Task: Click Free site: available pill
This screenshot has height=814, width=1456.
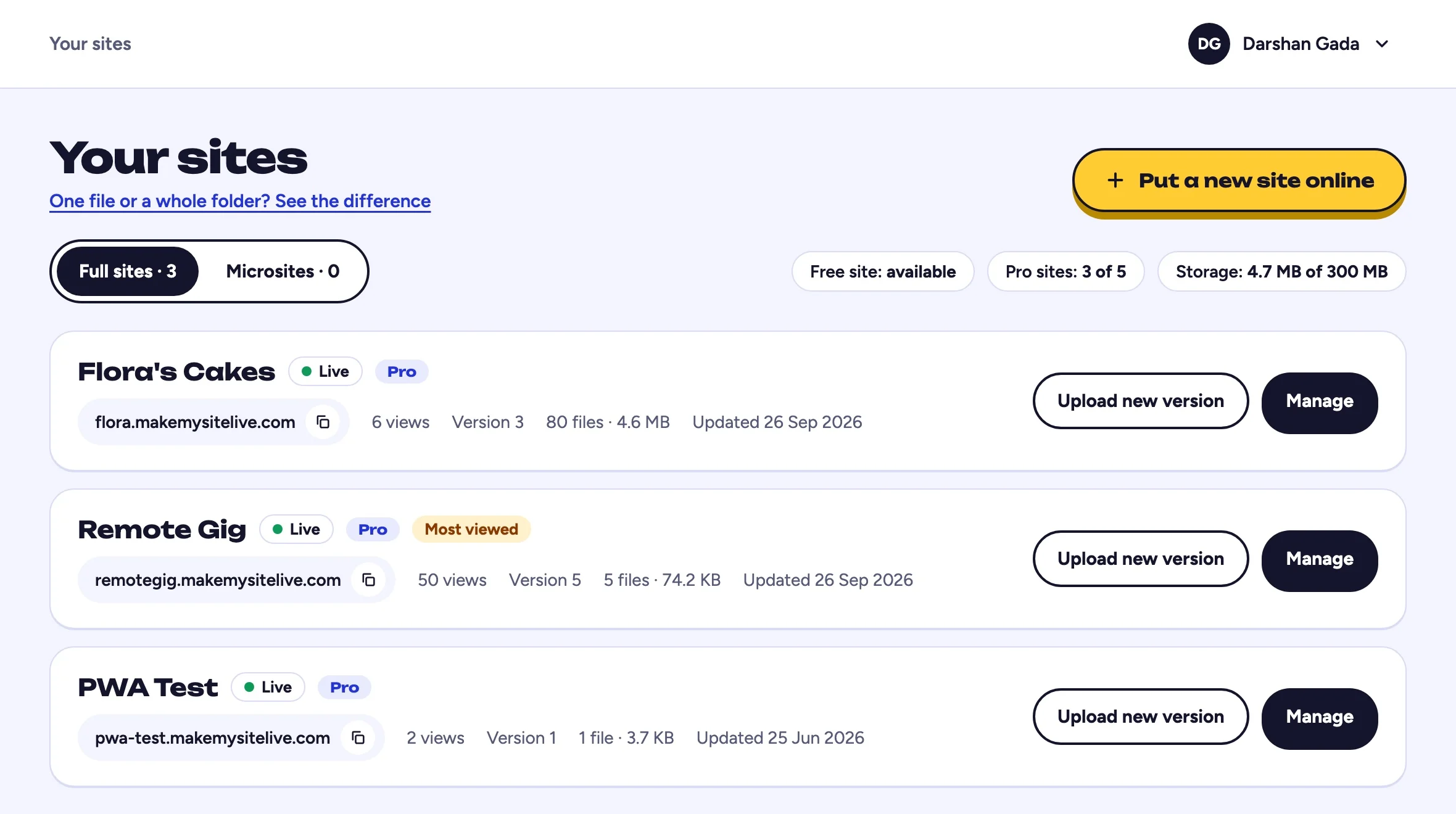Action: [x=883, y=271]
